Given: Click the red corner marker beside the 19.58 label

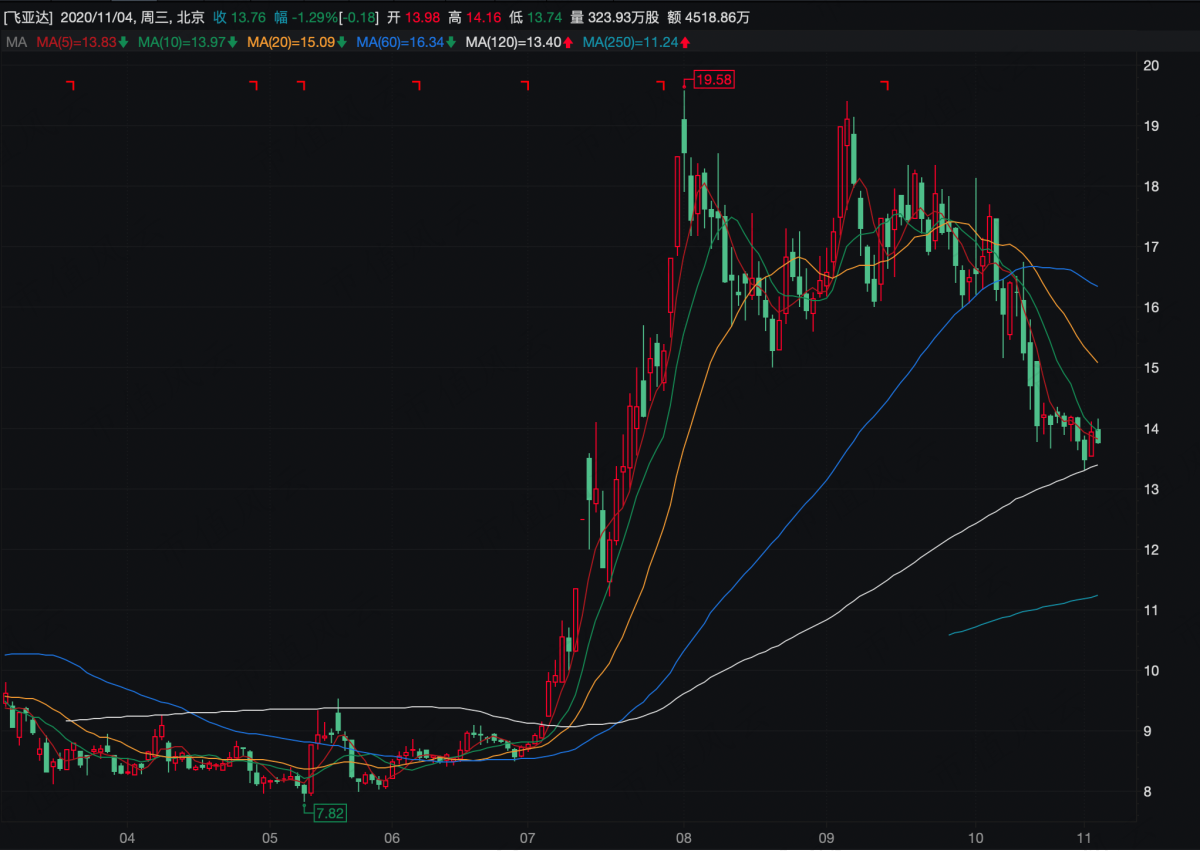Looking at the screenshot, I should tap(660, 85).
